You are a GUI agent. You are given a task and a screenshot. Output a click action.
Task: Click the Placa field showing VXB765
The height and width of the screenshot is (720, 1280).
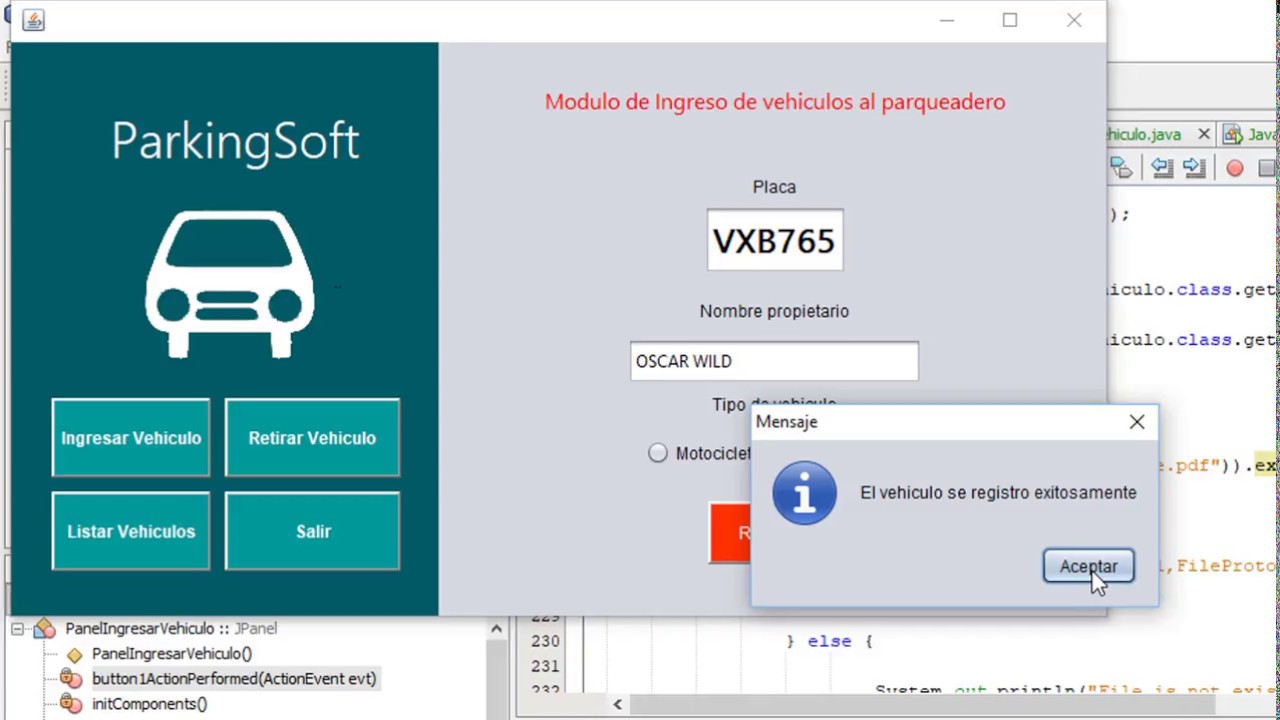774,240
